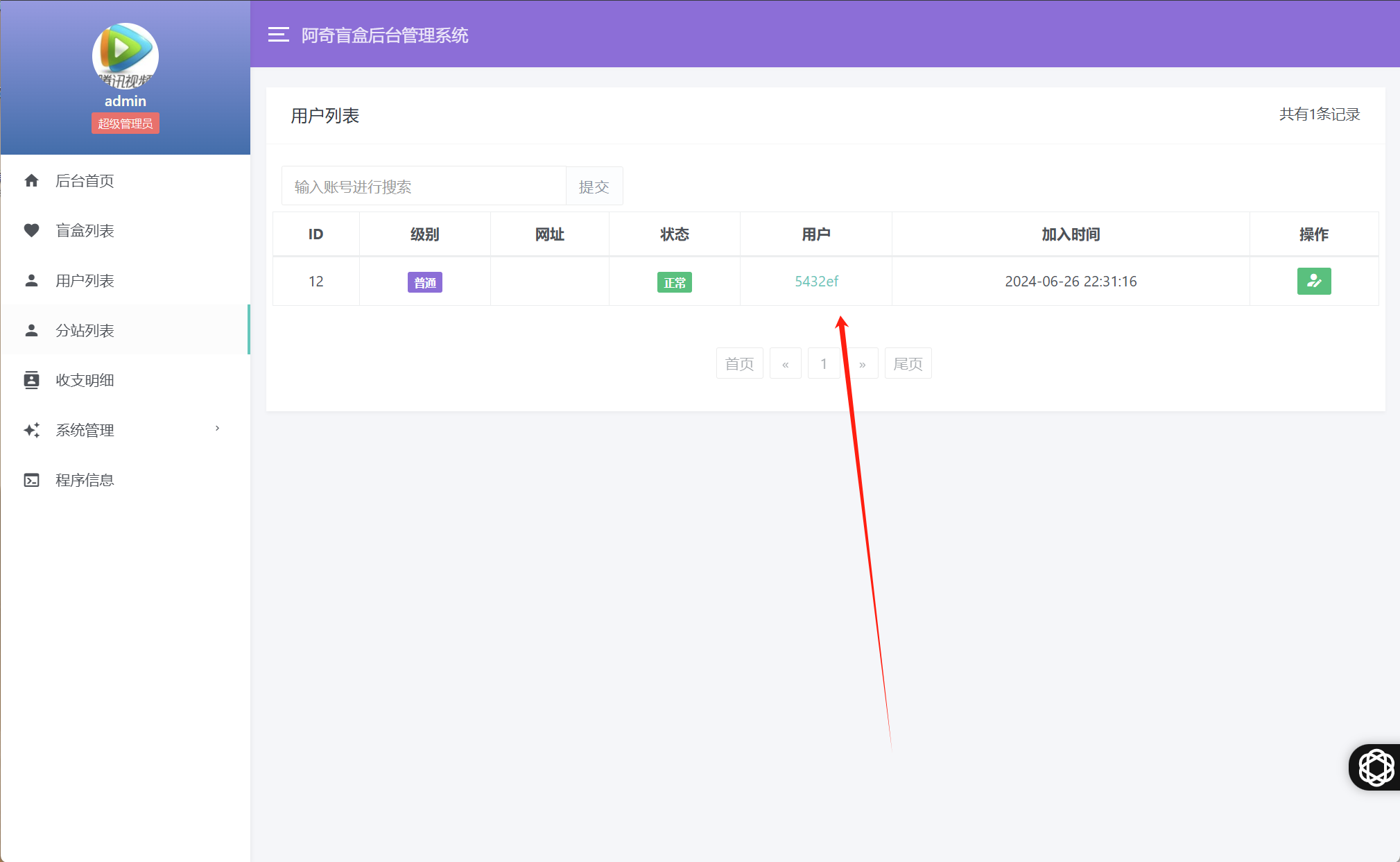Click the person icon beside 用户列表 menu
Screen dimensions: 1400x862
pos(31,281)
